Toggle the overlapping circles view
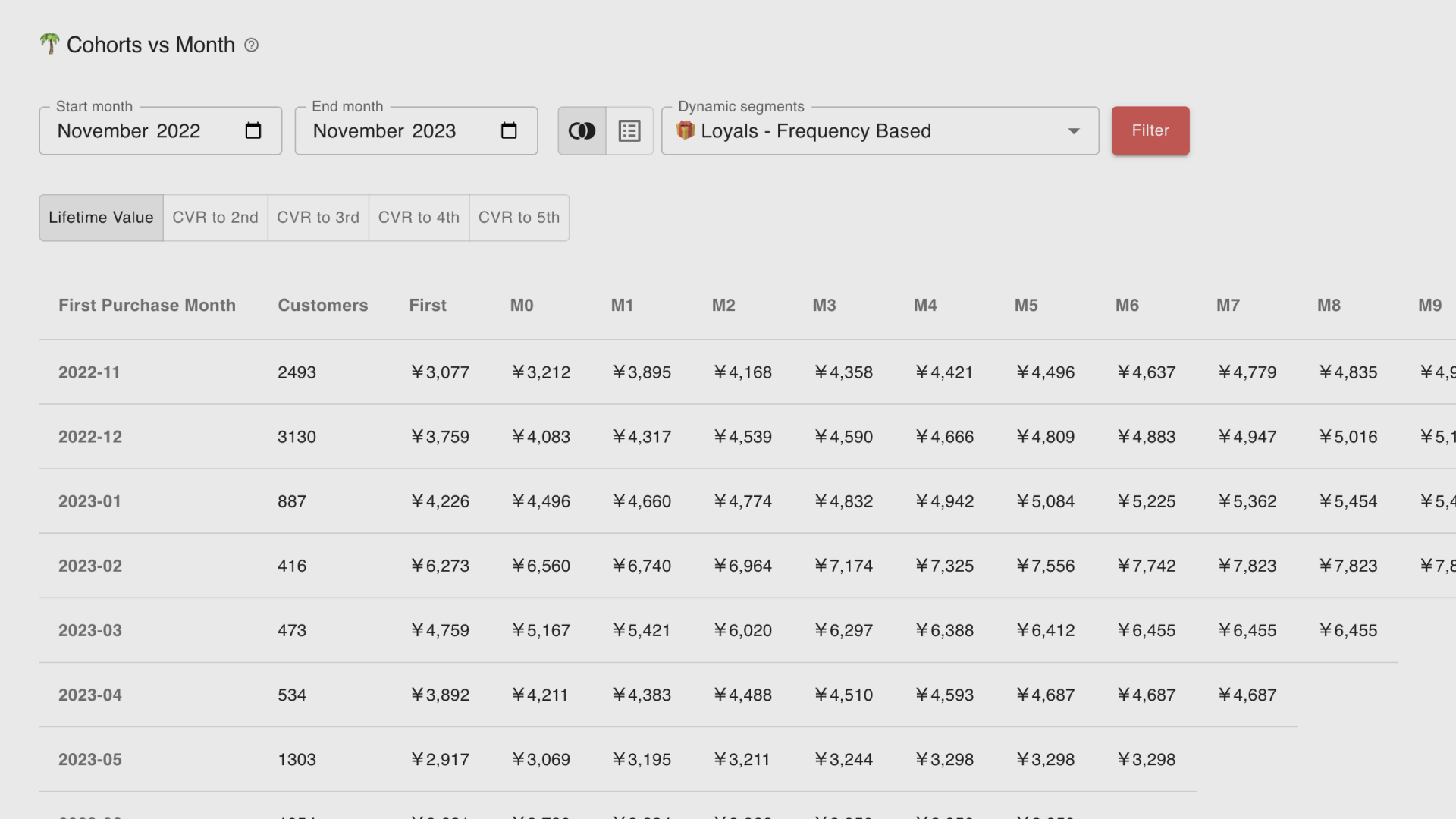 (x=582, y=131)
